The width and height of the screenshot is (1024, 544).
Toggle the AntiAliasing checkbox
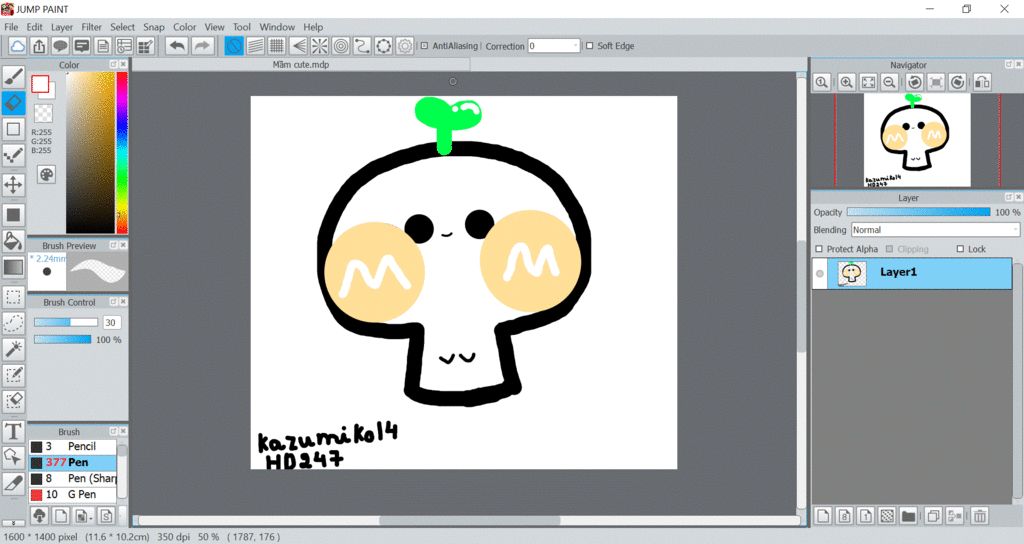click(424, 46)
